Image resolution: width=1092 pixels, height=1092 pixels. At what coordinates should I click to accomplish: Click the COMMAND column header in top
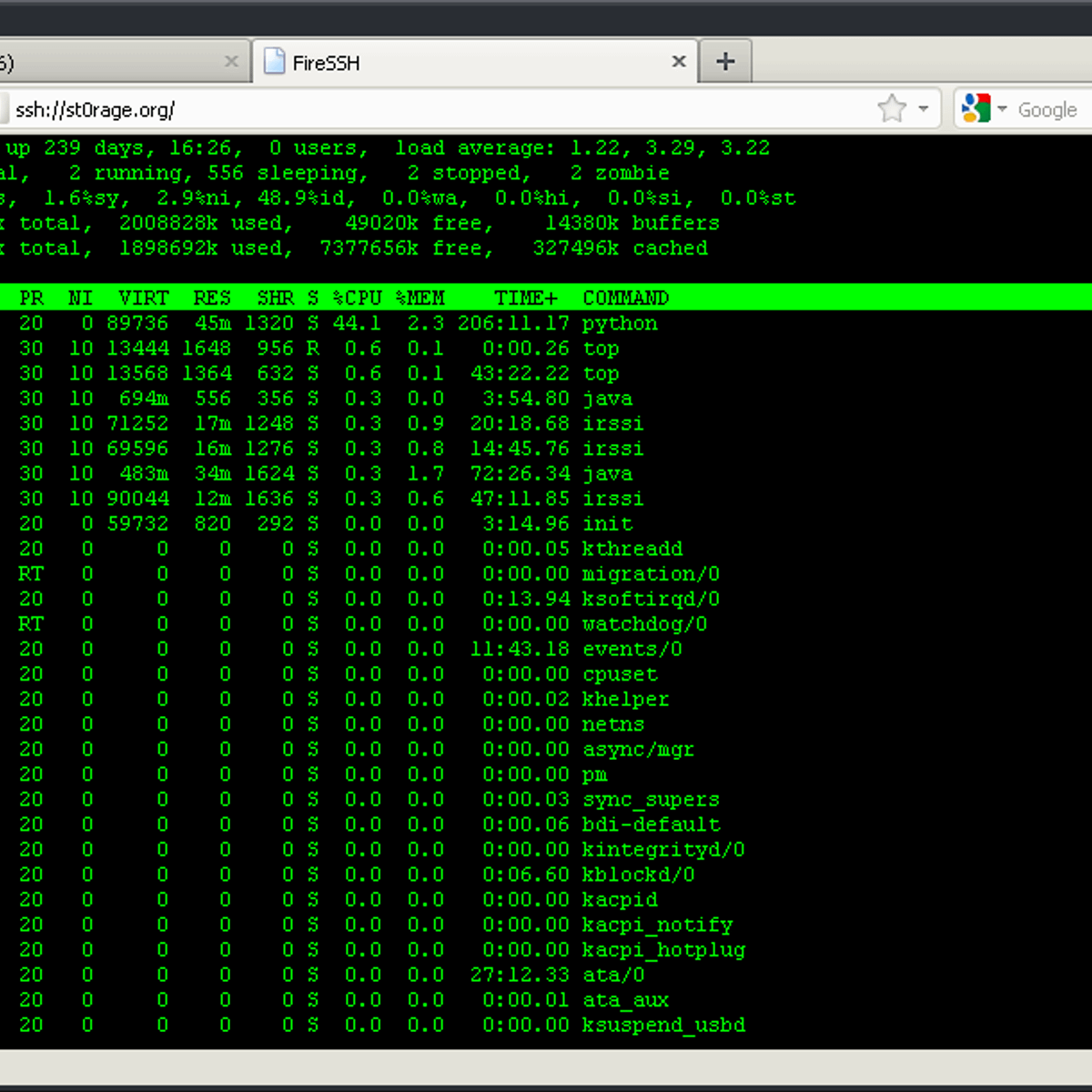[626, 298]
